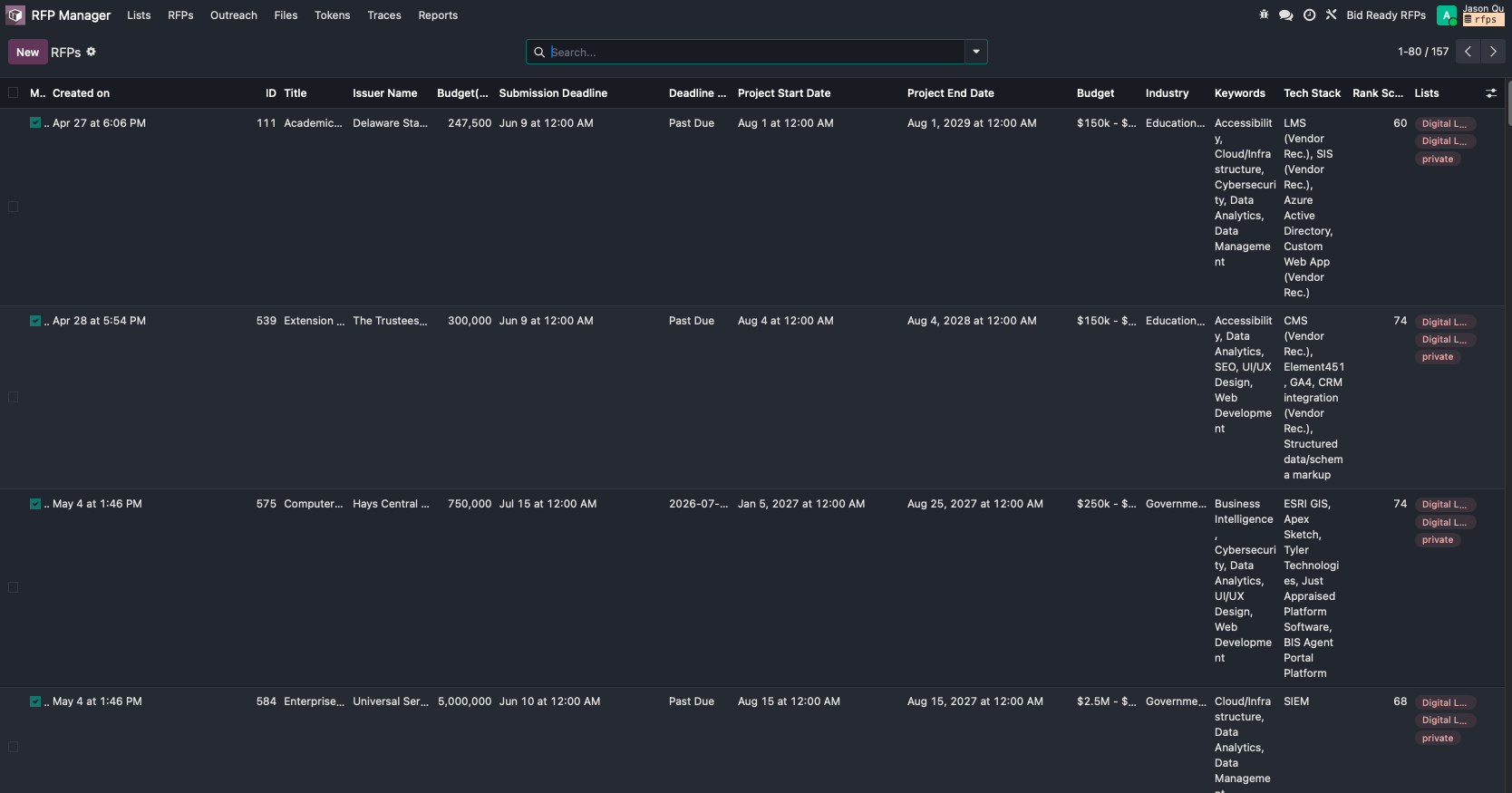Click the RFPs breadcrumb title
The height and width of the screenshot is (793, 1512).
[x=66, y=53]
